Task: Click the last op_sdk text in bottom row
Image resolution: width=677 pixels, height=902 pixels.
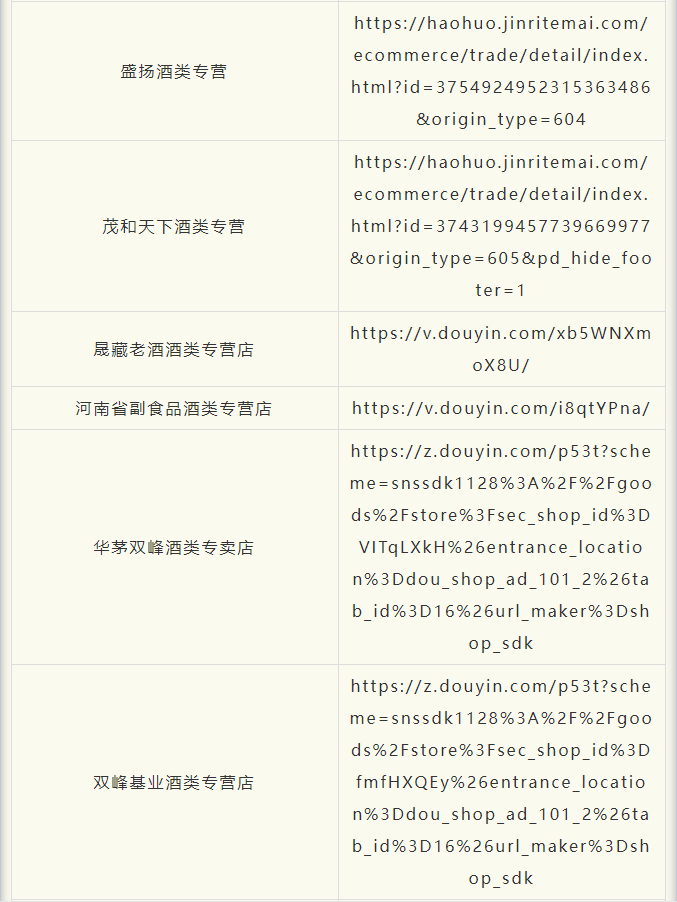Action: pyautogui.click(x=500, y=878)
